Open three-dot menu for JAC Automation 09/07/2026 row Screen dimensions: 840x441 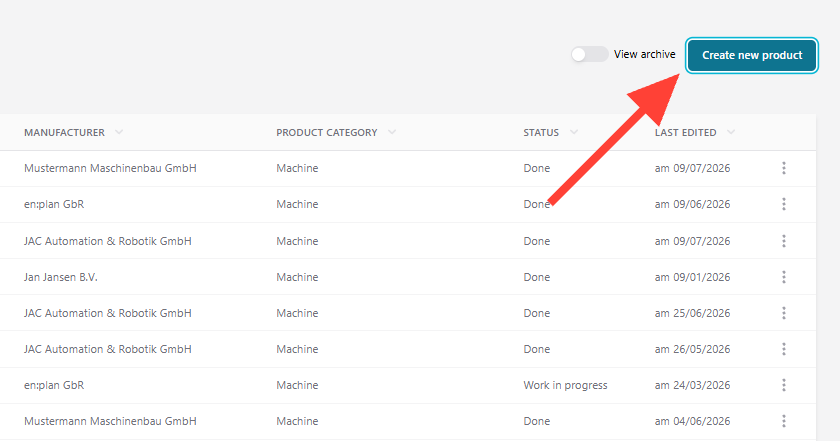click(x=784, y=241)
